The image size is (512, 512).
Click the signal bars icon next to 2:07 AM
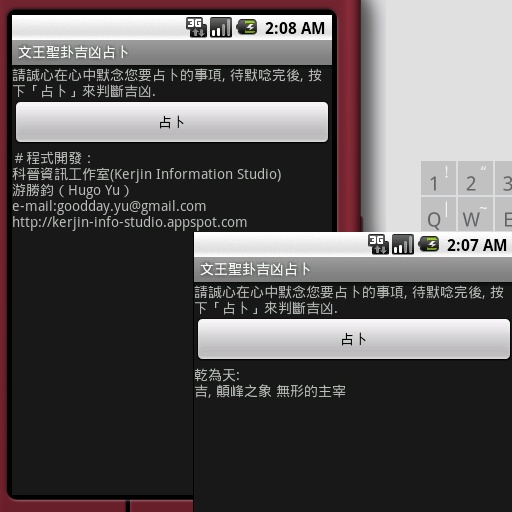[403, 244]
